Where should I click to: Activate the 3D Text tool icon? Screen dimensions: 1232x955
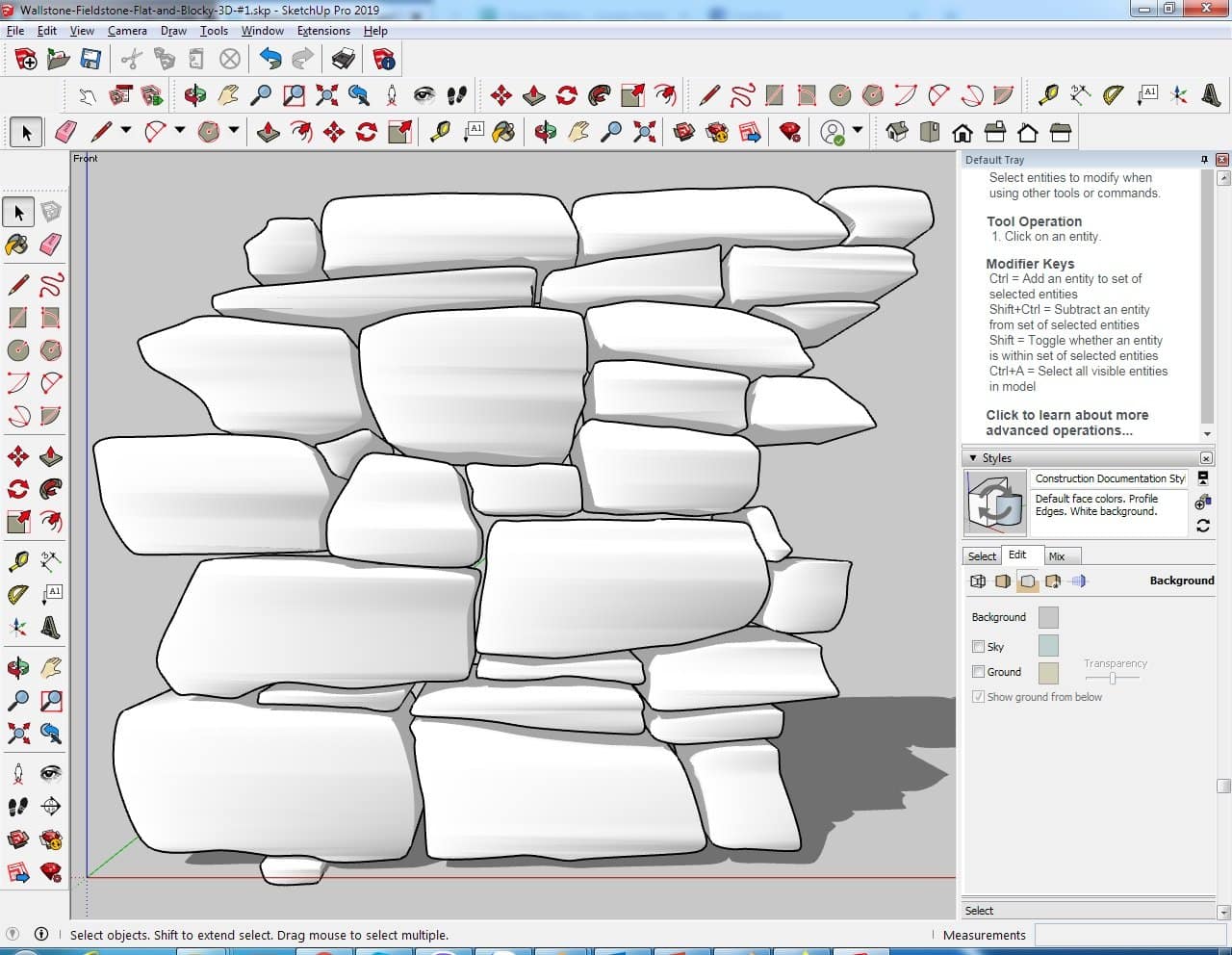pos(1211,94)
